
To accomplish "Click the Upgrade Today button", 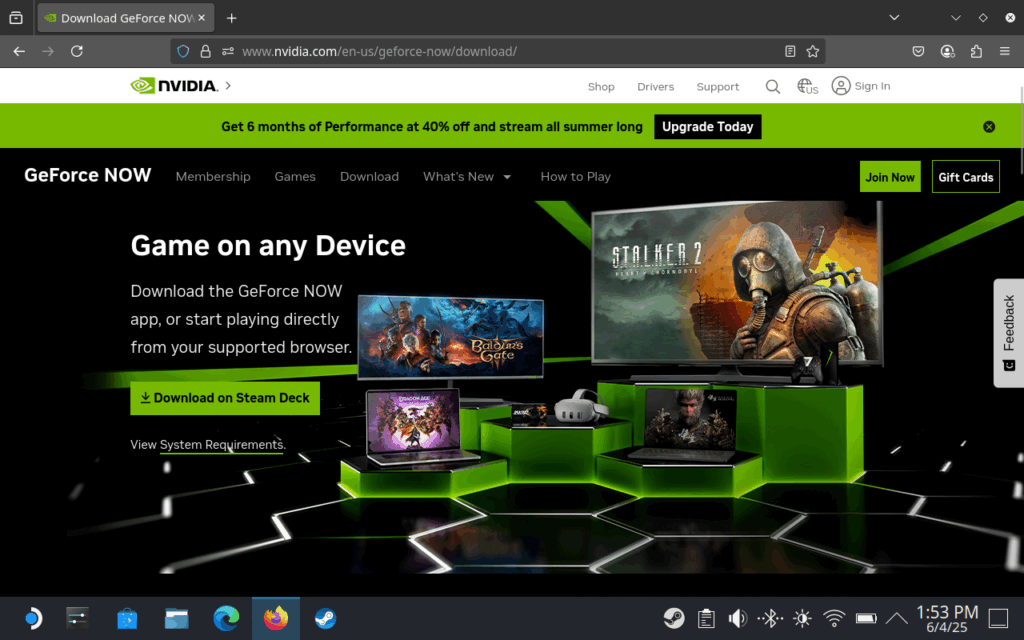I will tap(707, 127).
